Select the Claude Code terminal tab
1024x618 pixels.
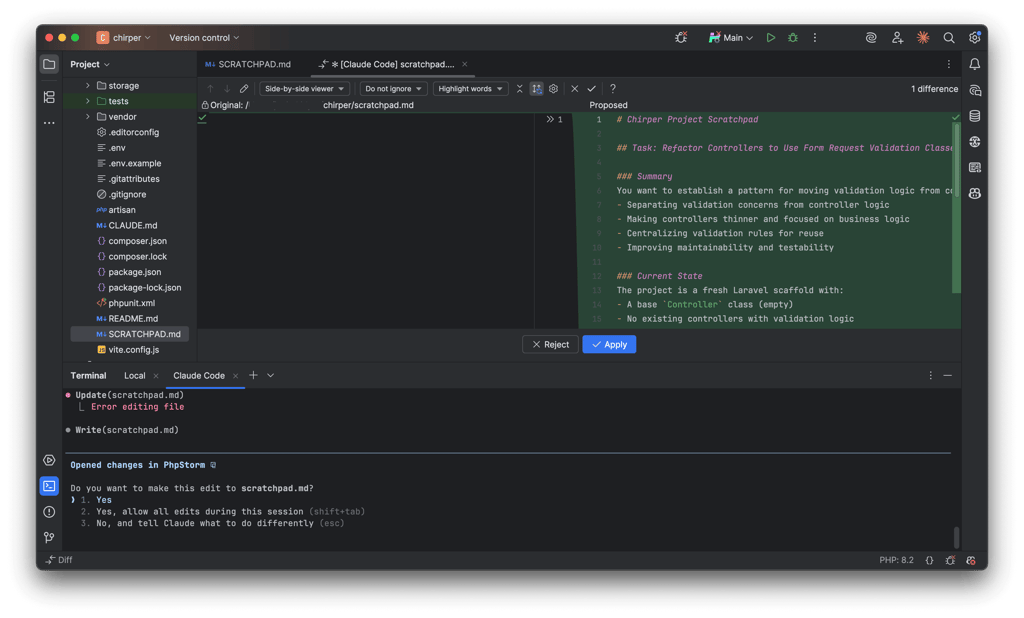pyautogui.click(x=199, y=376)
